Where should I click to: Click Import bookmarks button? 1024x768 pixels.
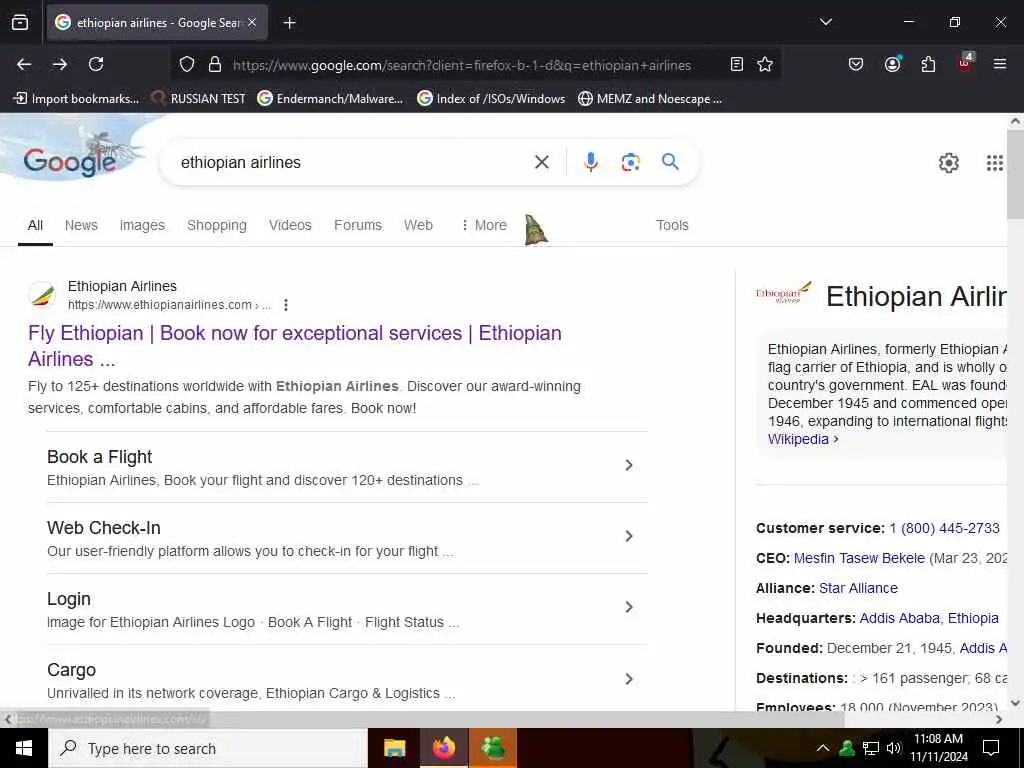76,99
